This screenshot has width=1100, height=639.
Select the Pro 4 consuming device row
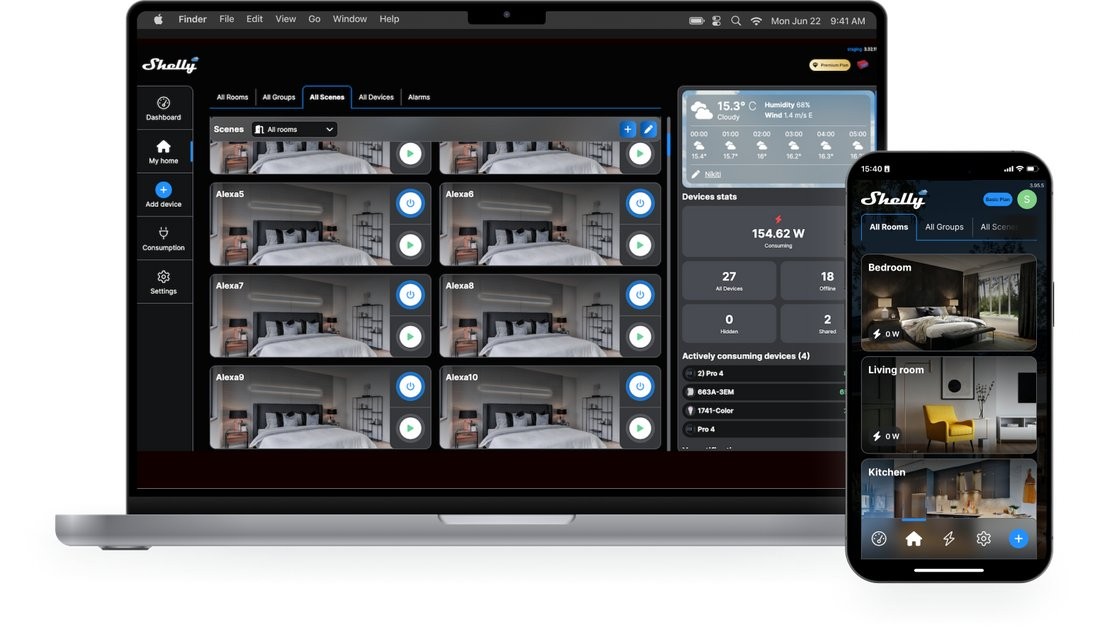coord(765,429)
